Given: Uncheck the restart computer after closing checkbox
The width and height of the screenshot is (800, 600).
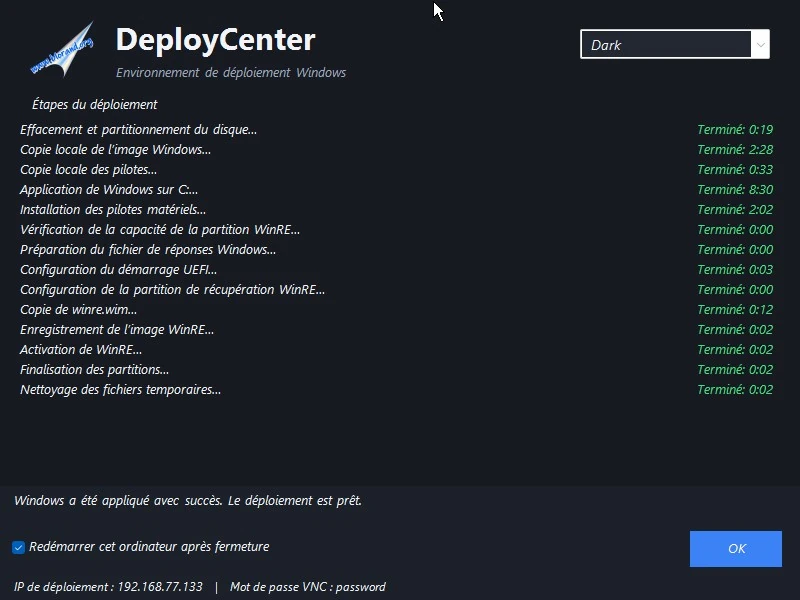Looking at the screenshot, I should [x=18, y=547].
